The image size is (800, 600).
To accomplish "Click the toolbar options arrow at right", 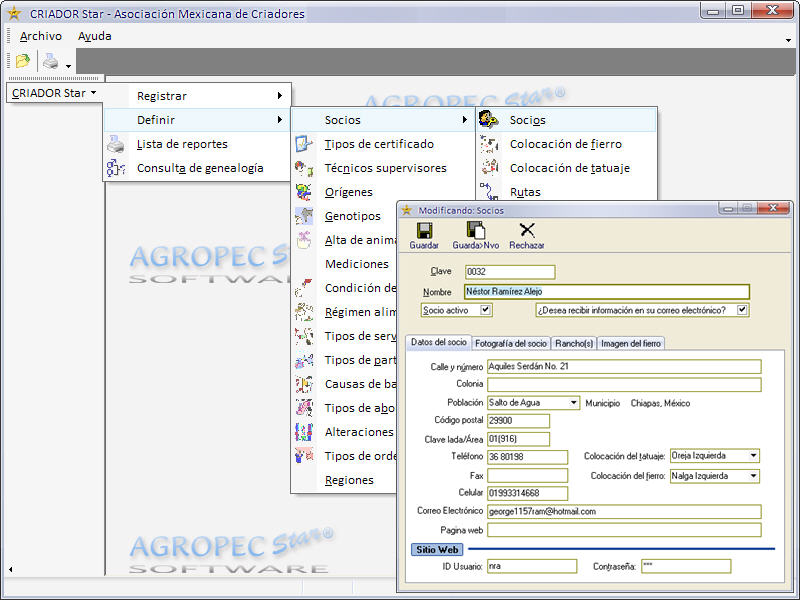I will pyautogui.click(x=788, y=40).
